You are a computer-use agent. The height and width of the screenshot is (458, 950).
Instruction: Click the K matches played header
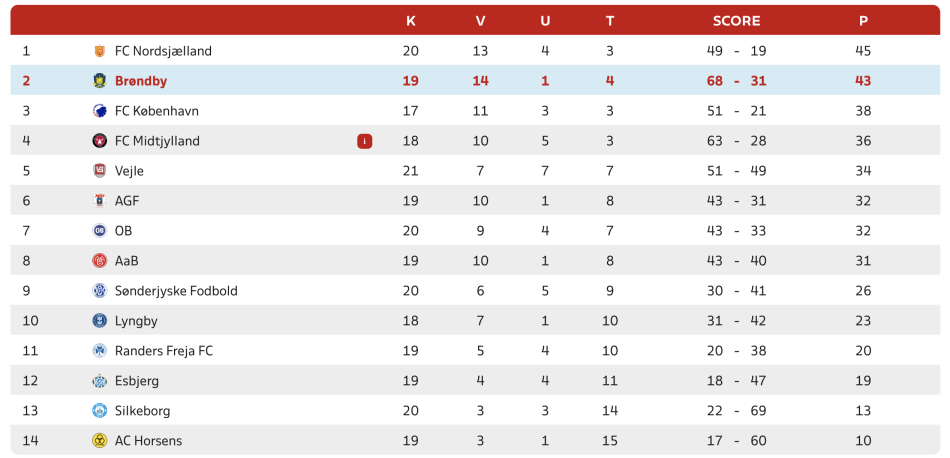tap(411, 21)
